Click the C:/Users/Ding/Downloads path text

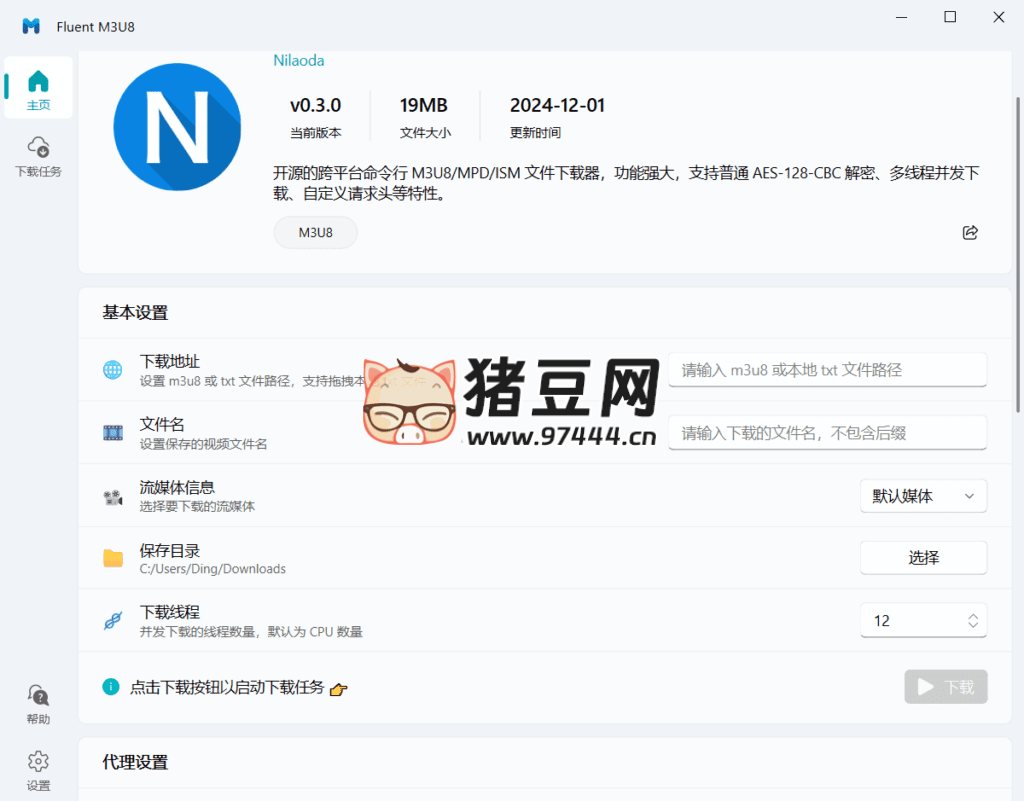tap(212, 569)
